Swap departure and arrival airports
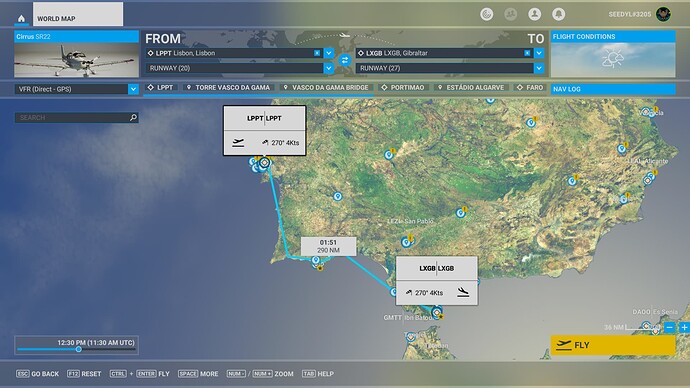 click(345, 60)
